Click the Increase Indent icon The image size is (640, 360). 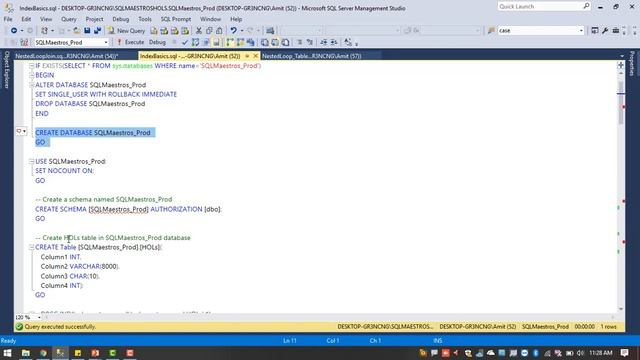pyautogui.click(x=334, y=42)
